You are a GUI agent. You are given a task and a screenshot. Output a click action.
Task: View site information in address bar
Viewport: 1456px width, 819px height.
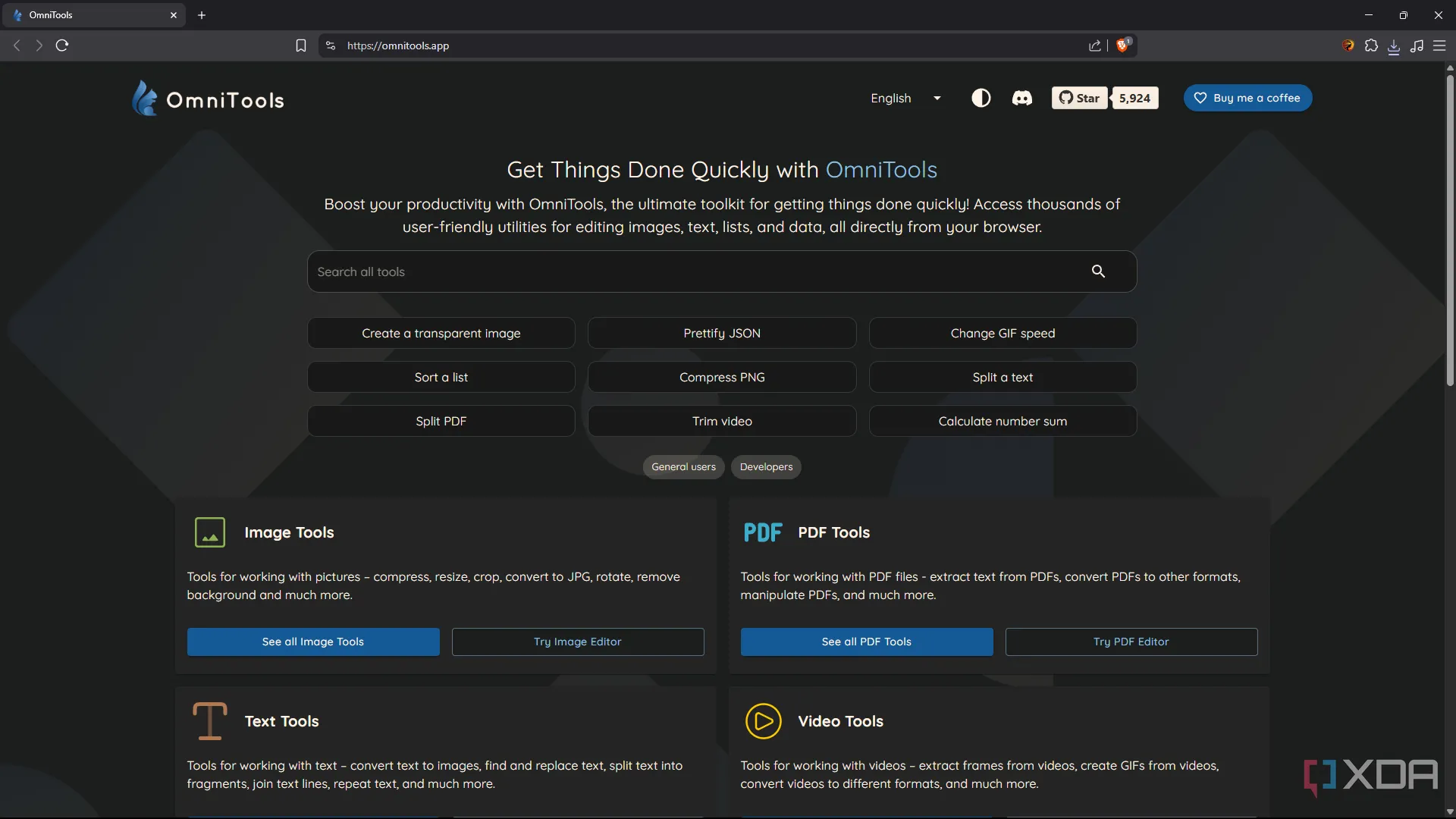[331, 45]
